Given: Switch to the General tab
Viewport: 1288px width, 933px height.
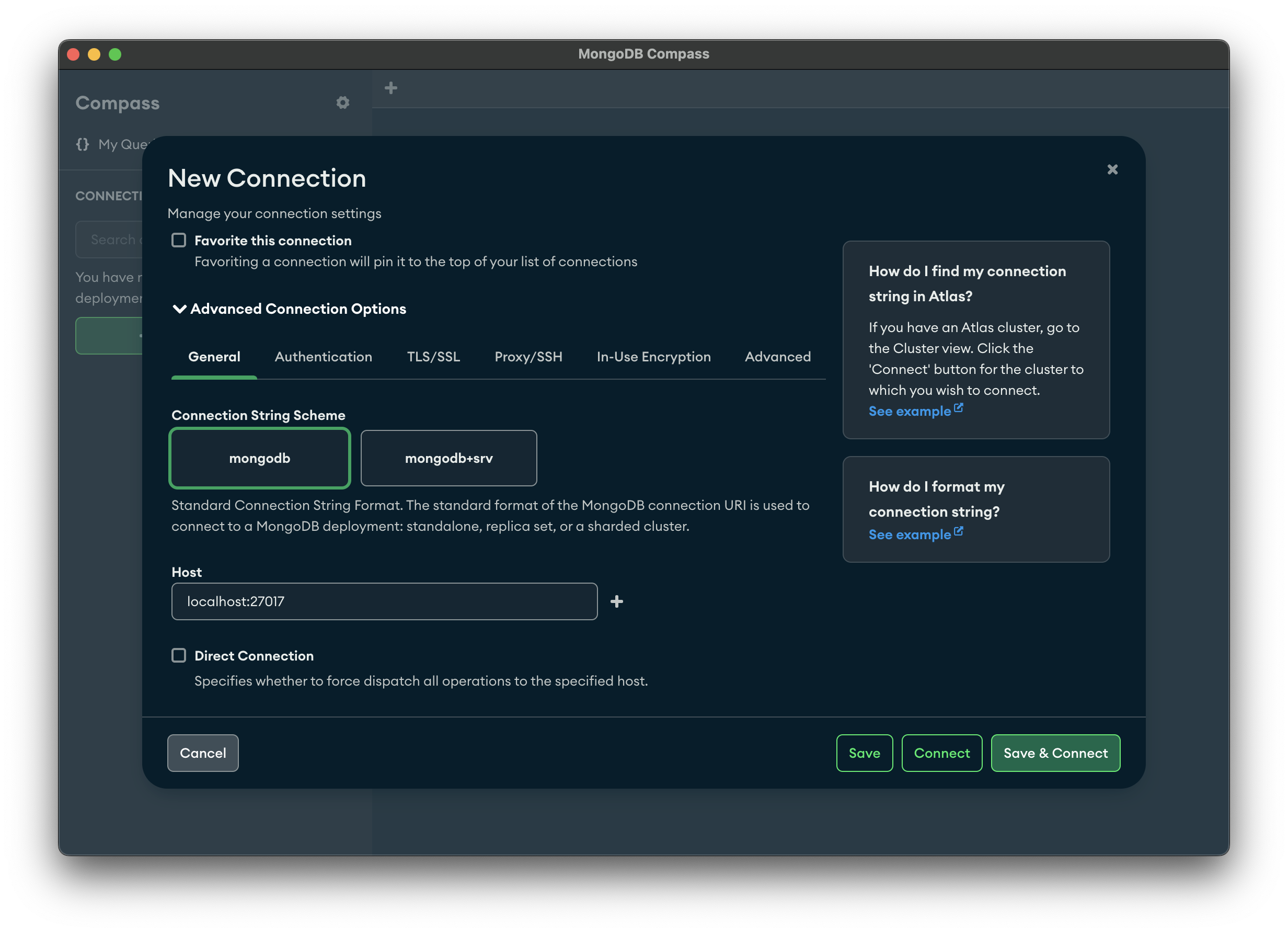Looking at the screenshot, I should click(214, 357).
